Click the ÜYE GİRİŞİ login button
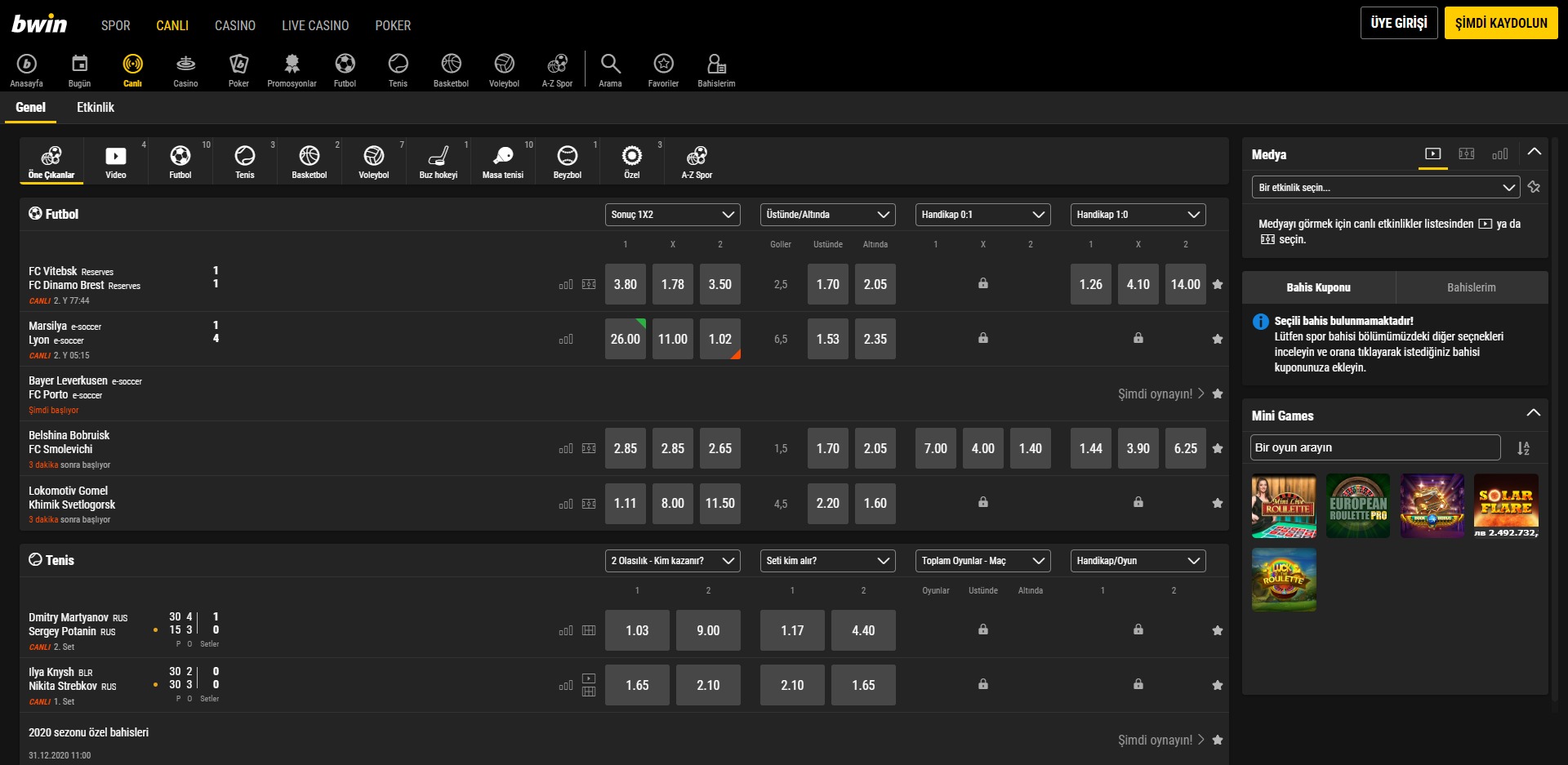 pyautogui.click(x=1399, y=23)
